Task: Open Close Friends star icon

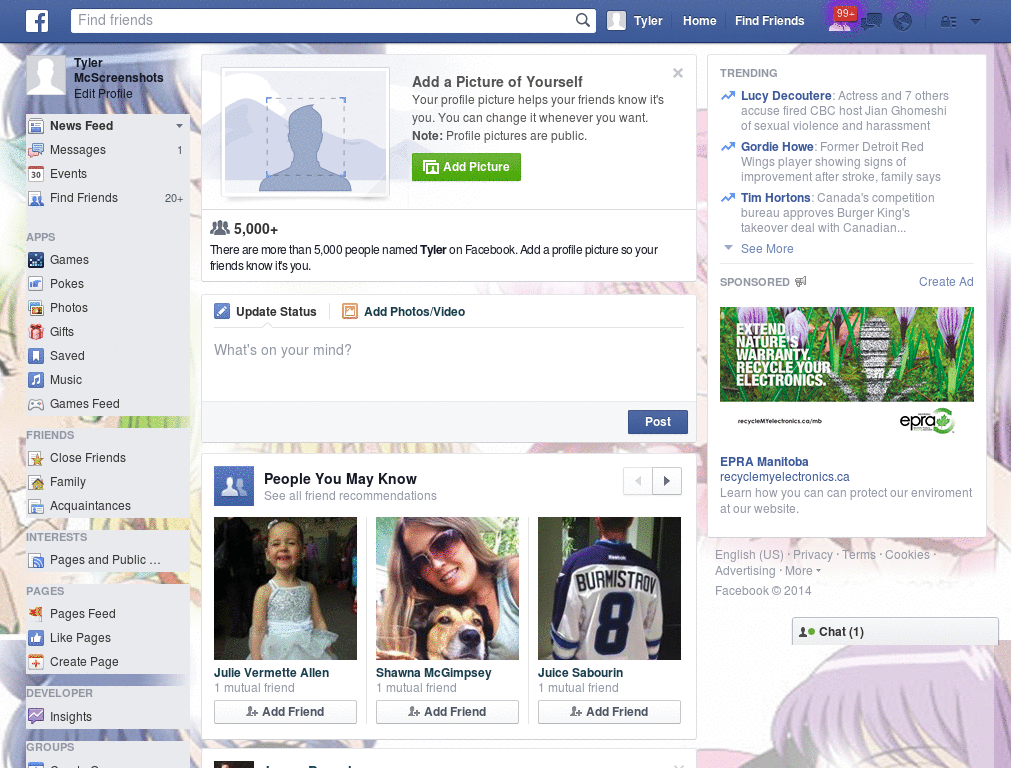Action: pos(36,458)
